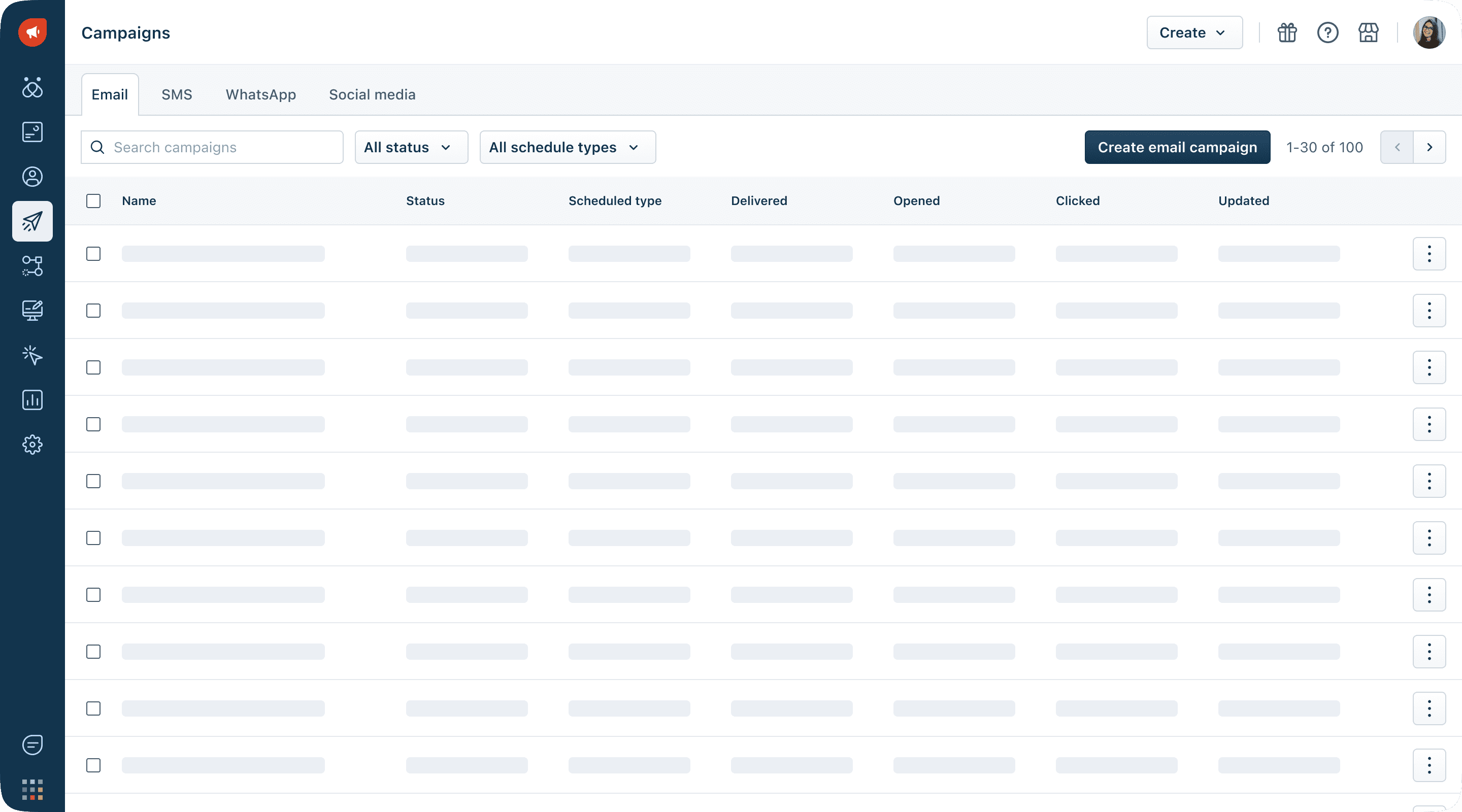Open the app switcher grid icon

[x=32, y=789]
